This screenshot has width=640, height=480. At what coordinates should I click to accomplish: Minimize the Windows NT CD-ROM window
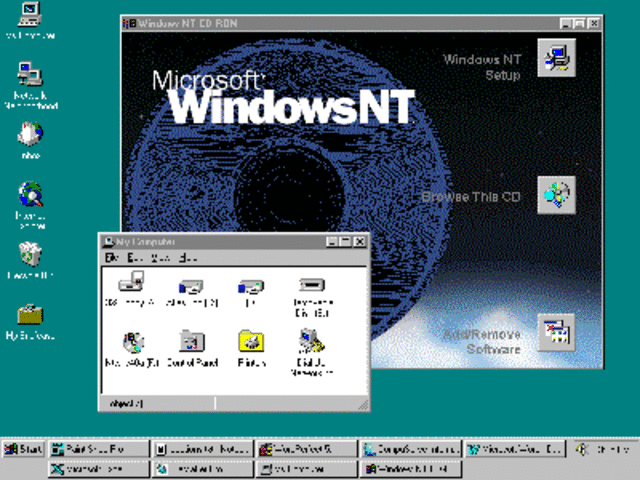point(566,23)
